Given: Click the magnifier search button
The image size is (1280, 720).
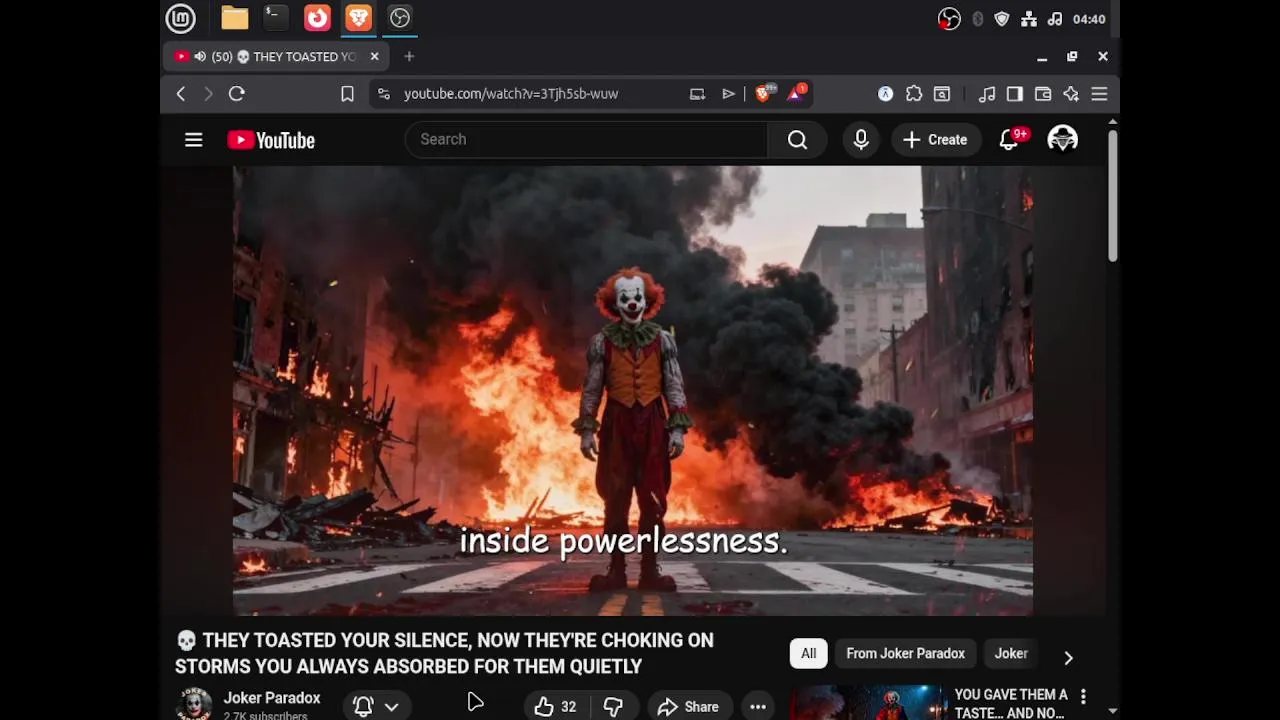Looking at the screenshot, I should click(x=797, y=140).
